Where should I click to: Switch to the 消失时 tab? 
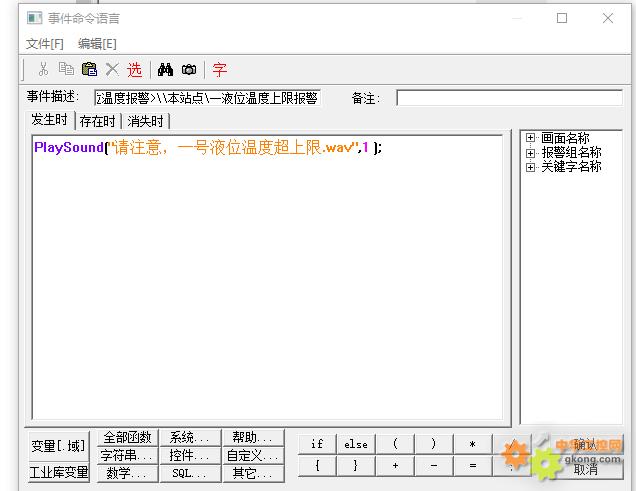[146, 121]
